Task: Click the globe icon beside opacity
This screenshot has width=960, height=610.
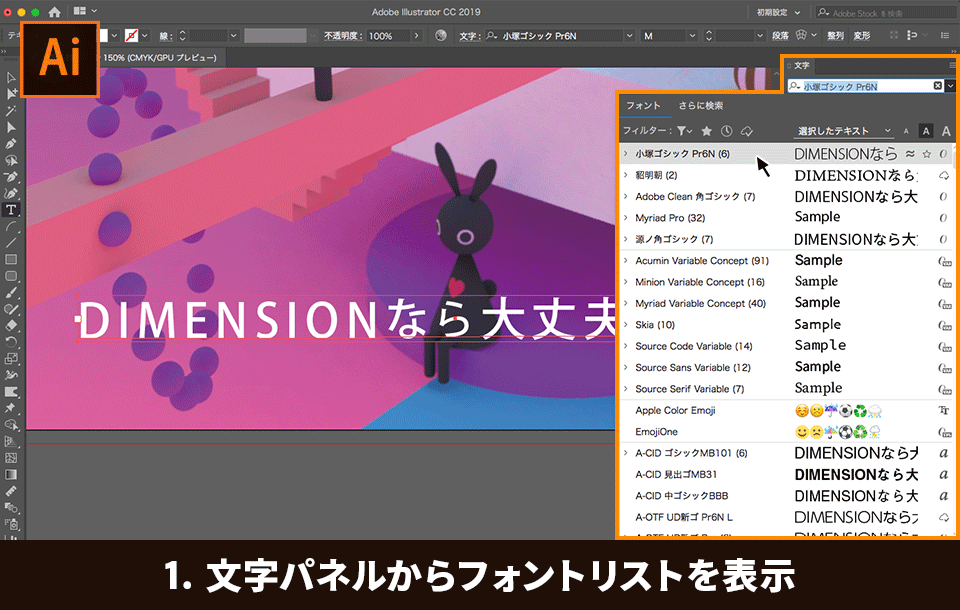Action: point(441,36)
